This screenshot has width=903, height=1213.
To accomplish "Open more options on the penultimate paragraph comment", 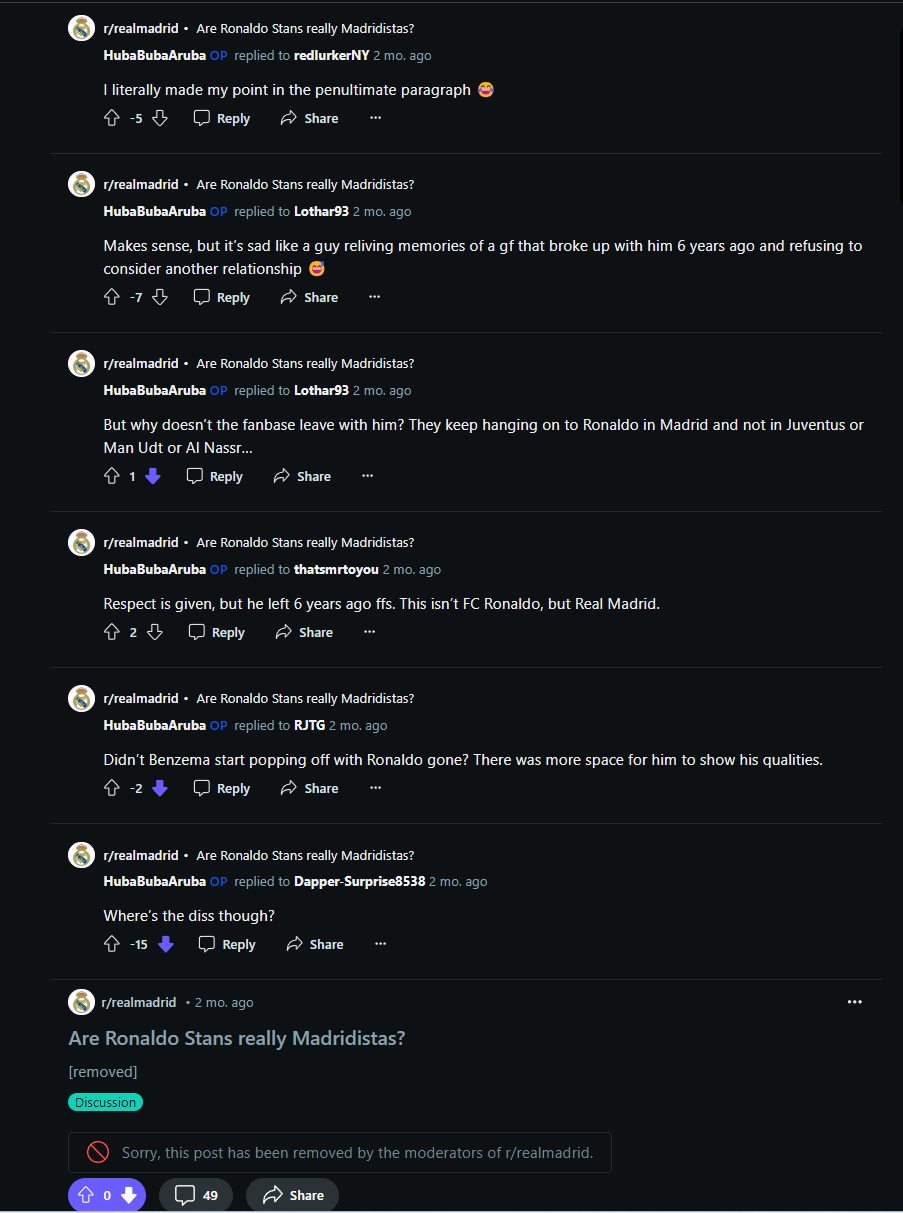I will point(375,119).
